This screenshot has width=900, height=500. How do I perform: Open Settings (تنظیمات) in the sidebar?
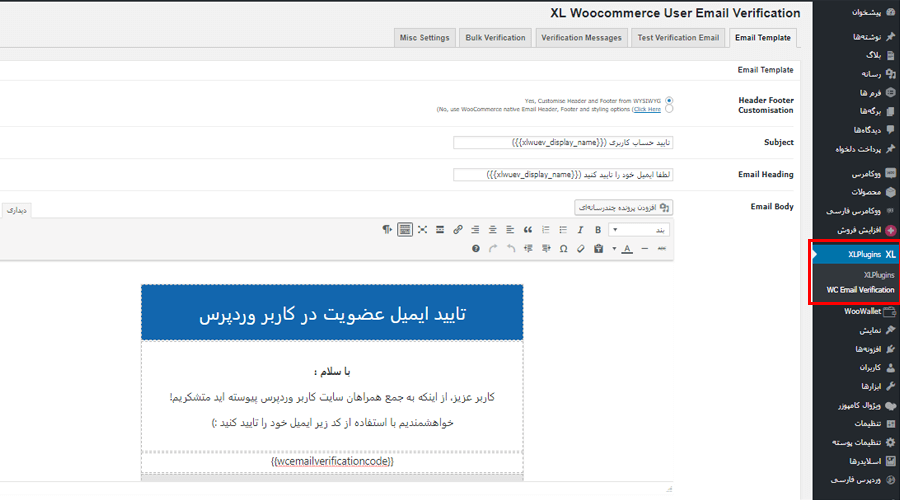(x=867, y=424)
